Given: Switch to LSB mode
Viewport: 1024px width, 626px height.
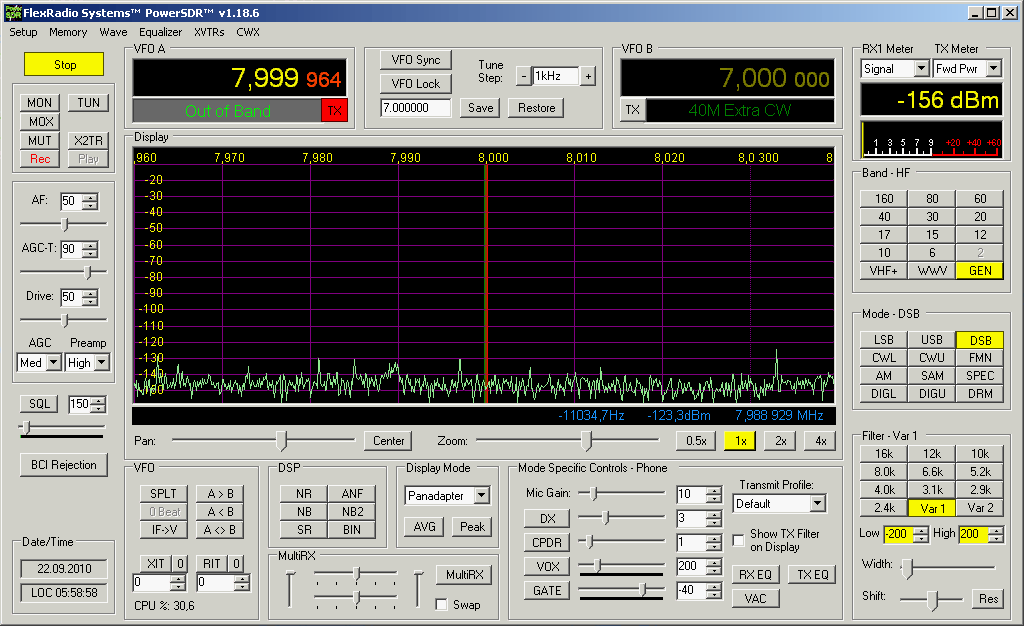Looking at the screenshot, I should pyautogui.click(x=884, y=340).
